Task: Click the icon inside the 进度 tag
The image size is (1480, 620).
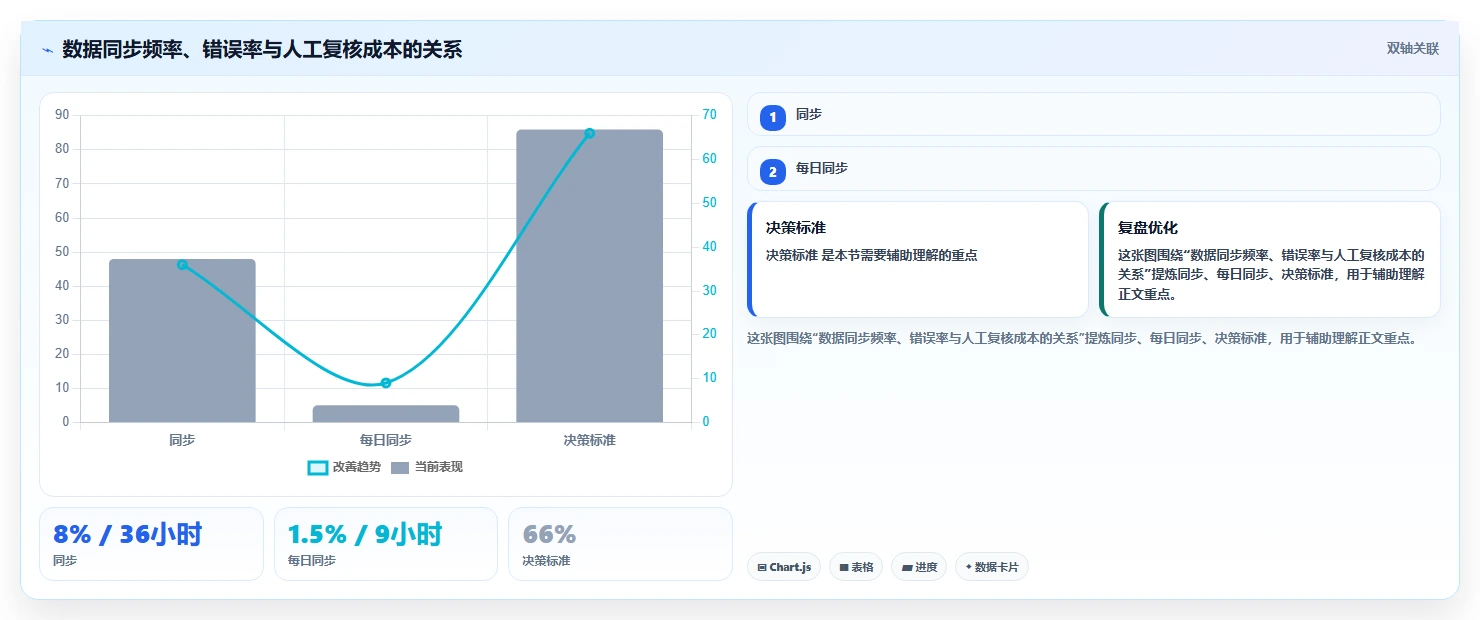Action: coord(906,567)
